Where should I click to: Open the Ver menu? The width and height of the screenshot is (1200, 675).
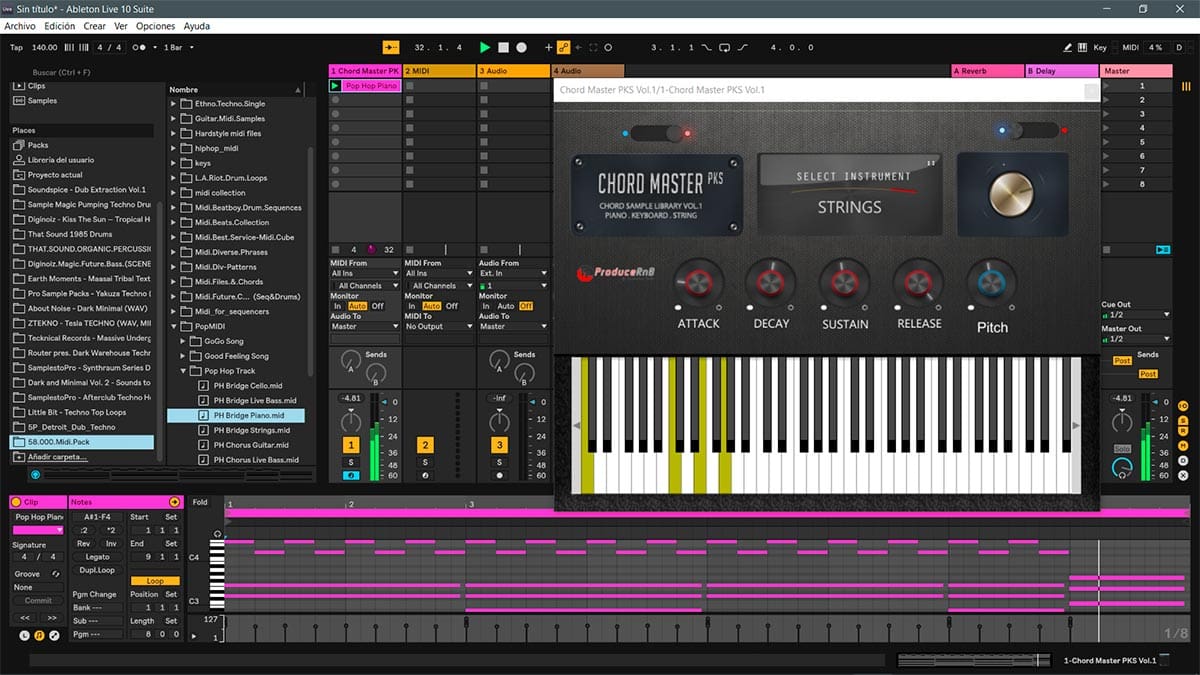coord(121,26)
